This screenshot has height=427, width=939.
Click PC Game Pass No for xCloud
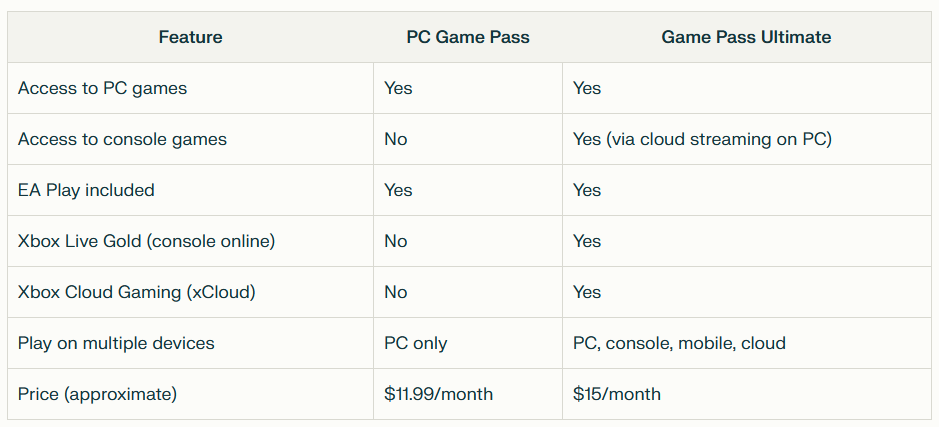(396, 292)
